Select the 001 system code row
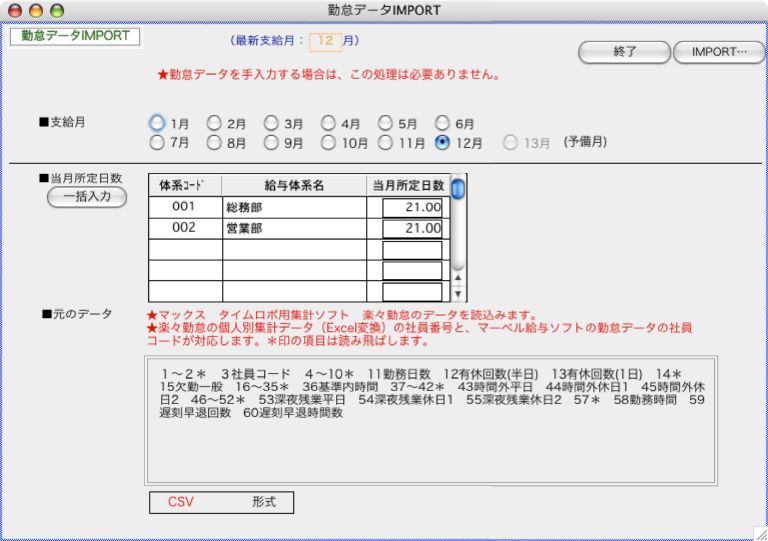Viewport: 768px width, 541px height. (184, 207)
